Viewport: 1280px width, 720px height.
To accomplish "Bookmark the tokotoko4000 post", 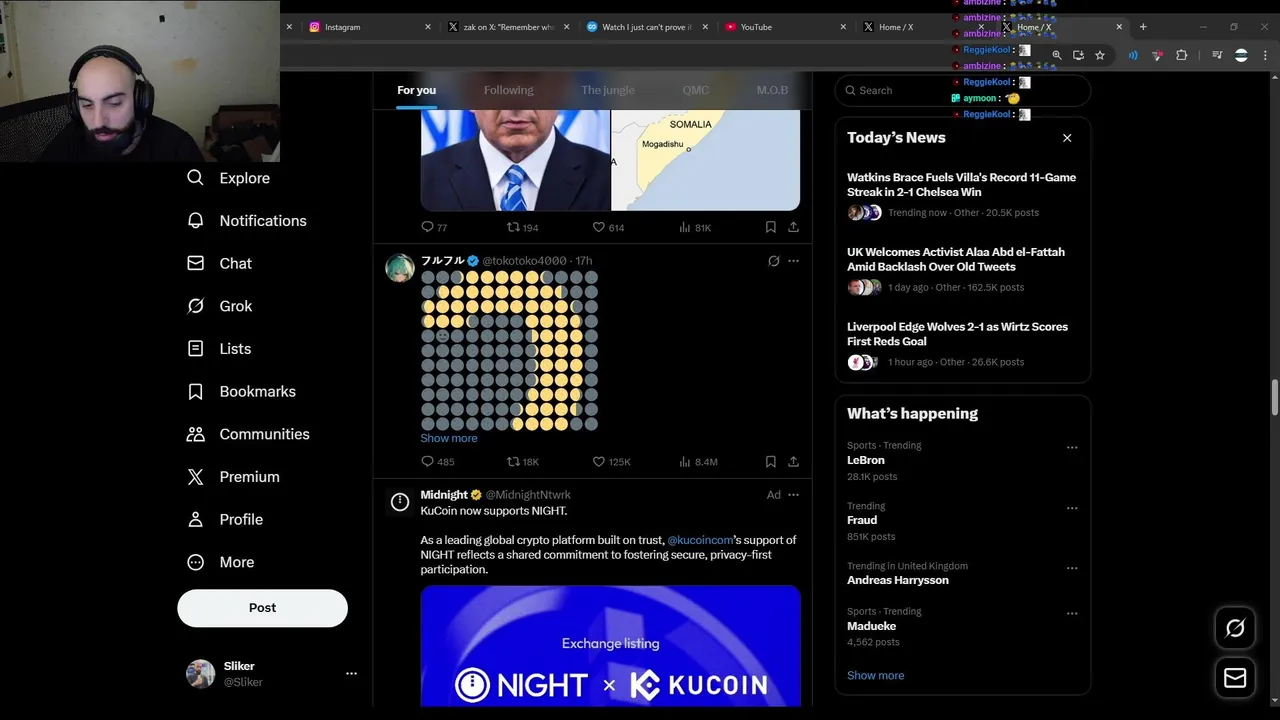I will [770, 462].
